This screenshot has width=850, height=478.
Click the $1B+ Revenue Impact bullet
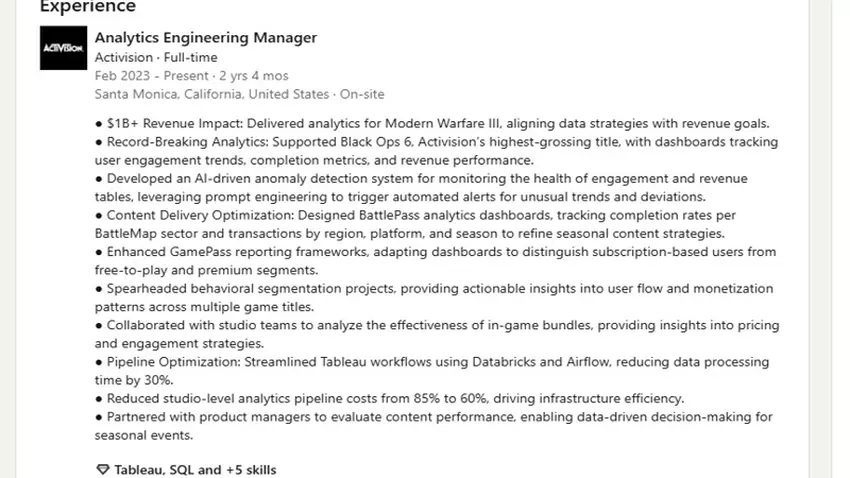[x=432, y=123]
